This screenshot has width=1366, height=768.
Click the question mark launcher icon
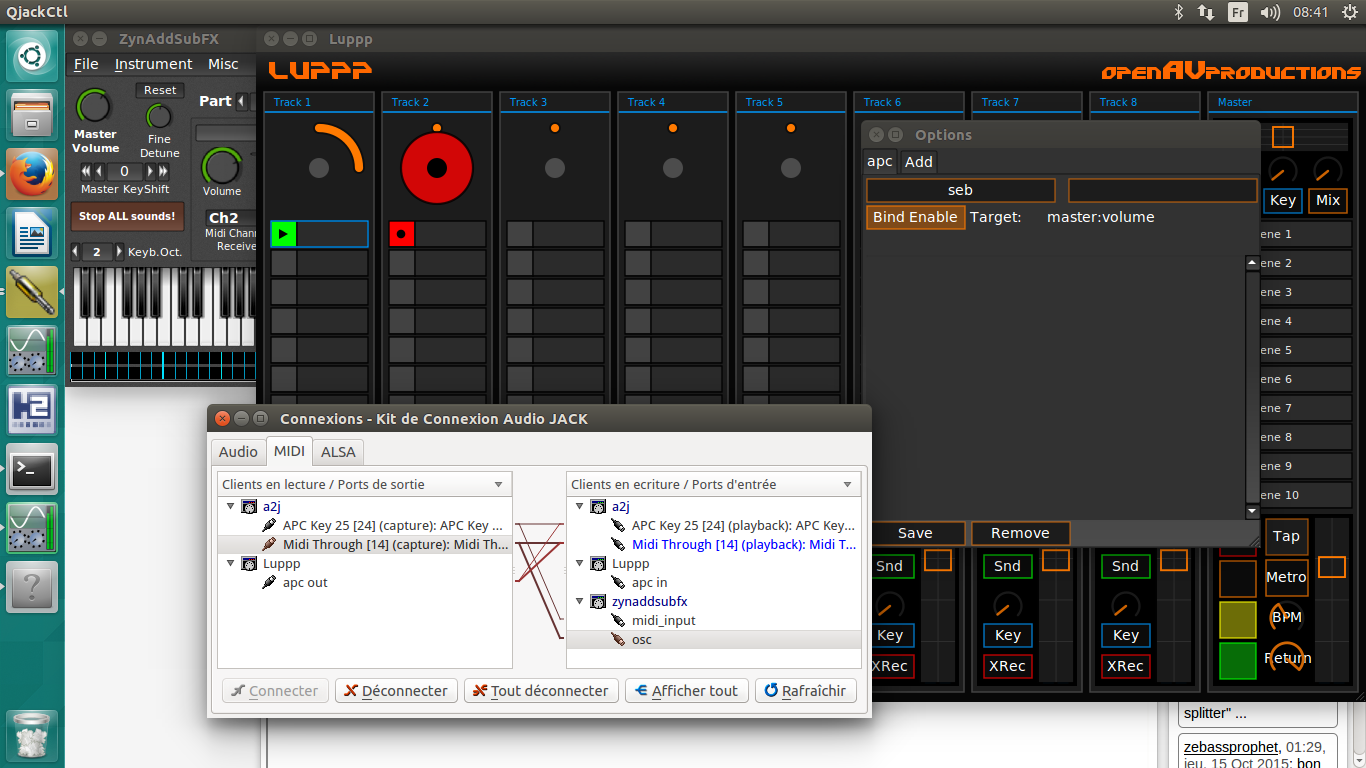tap(32, 586)
